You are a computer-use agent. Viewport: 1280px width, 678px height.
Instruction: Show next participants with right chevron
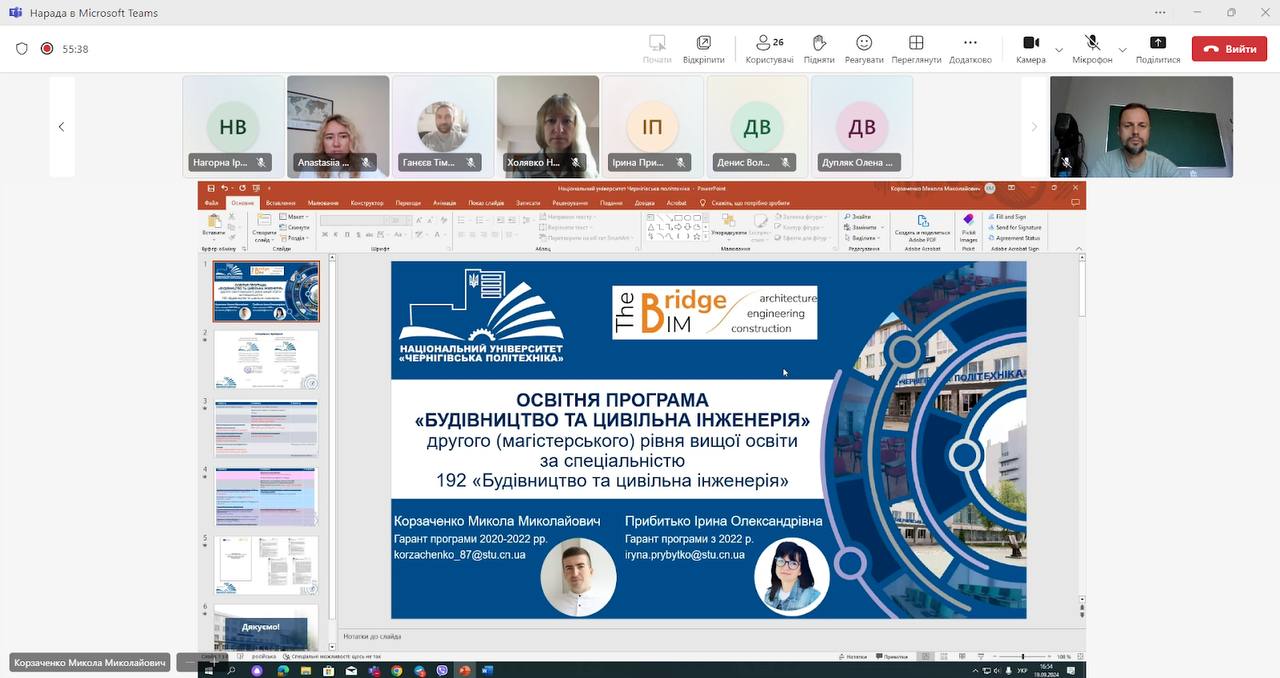[1034, 127]
